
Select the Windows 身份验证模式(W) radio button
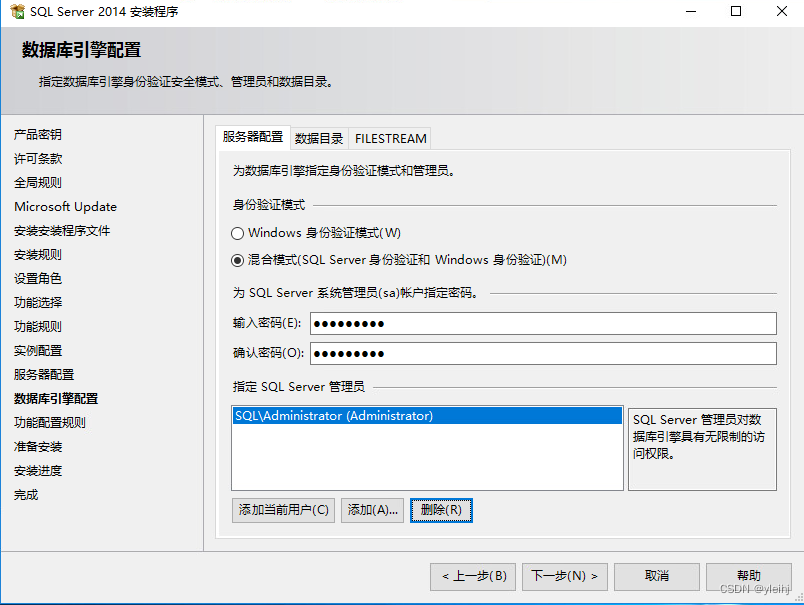(x=237, y=233)
